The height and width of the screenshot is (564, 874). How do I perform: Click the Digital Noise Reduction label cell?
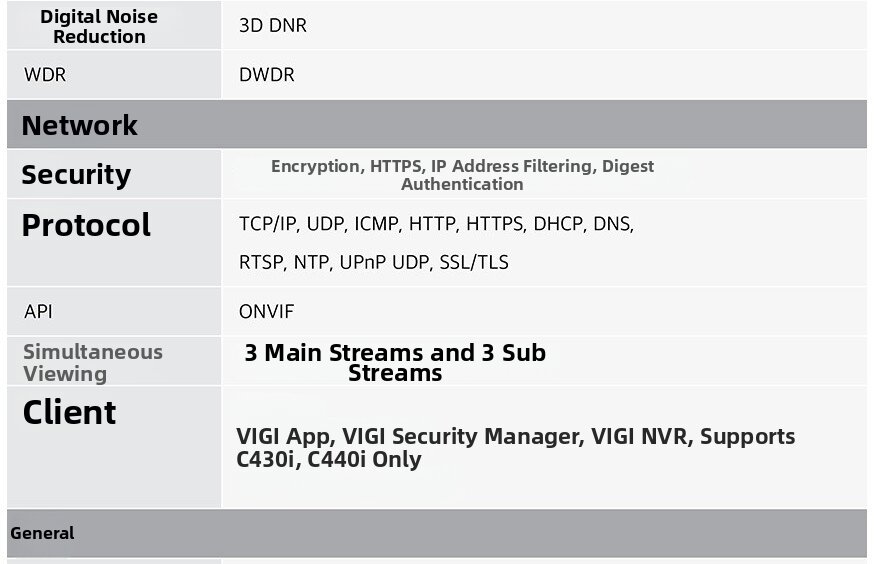99,27
